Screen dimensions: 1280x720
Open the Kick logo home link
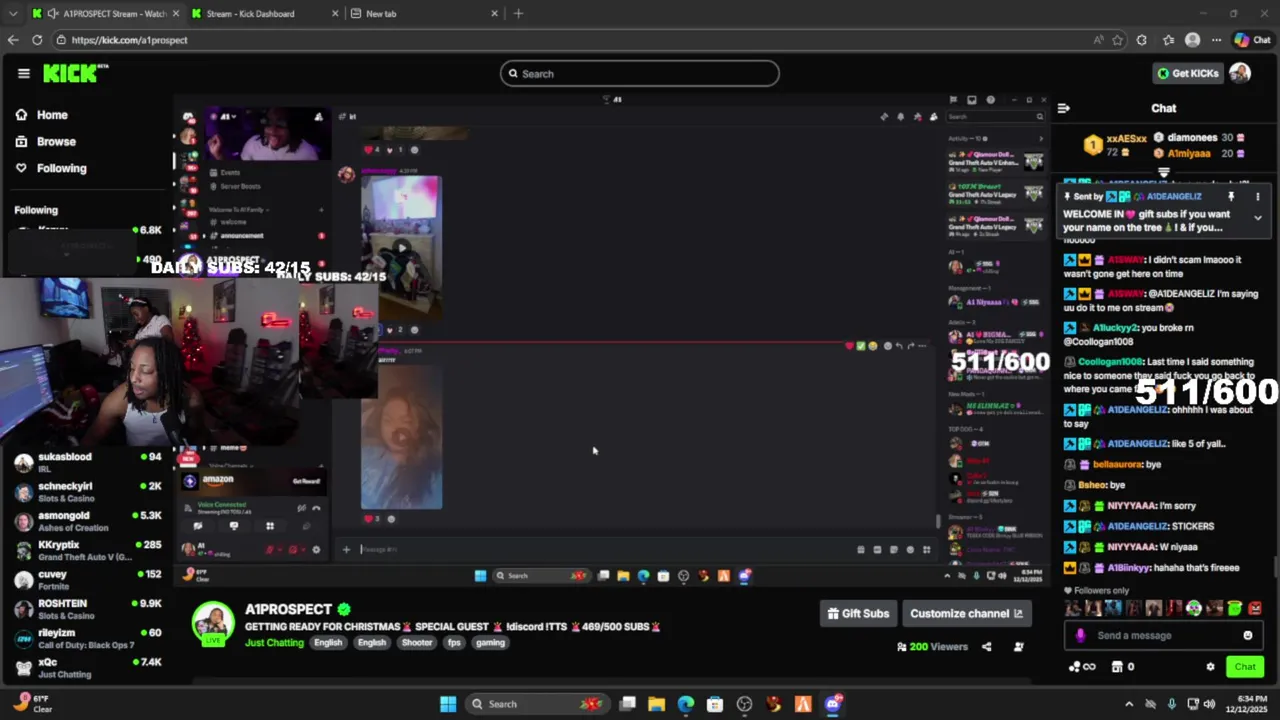coord(74,73)
